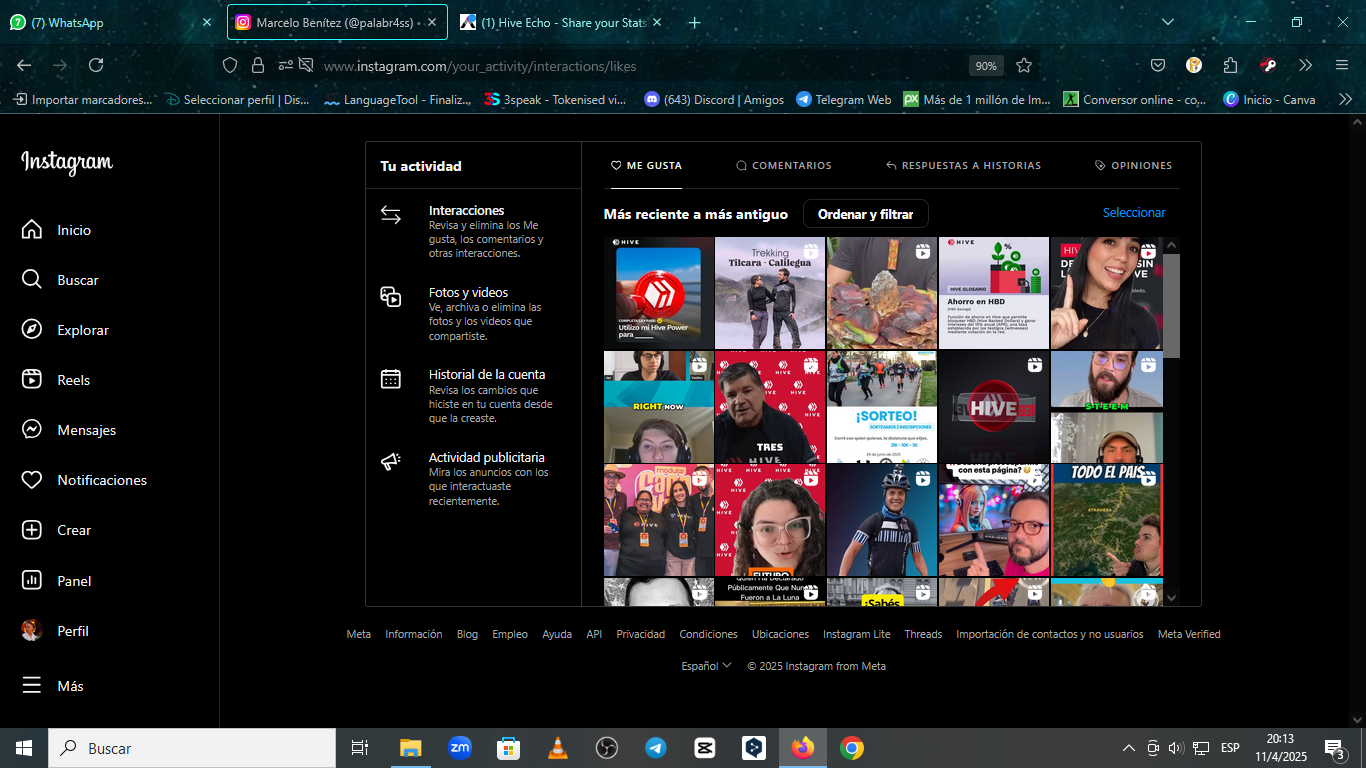The height and width of the screenshot is (768, 1366).
Task: Click Ordenar y filtrar button
Action: (866, 214)
